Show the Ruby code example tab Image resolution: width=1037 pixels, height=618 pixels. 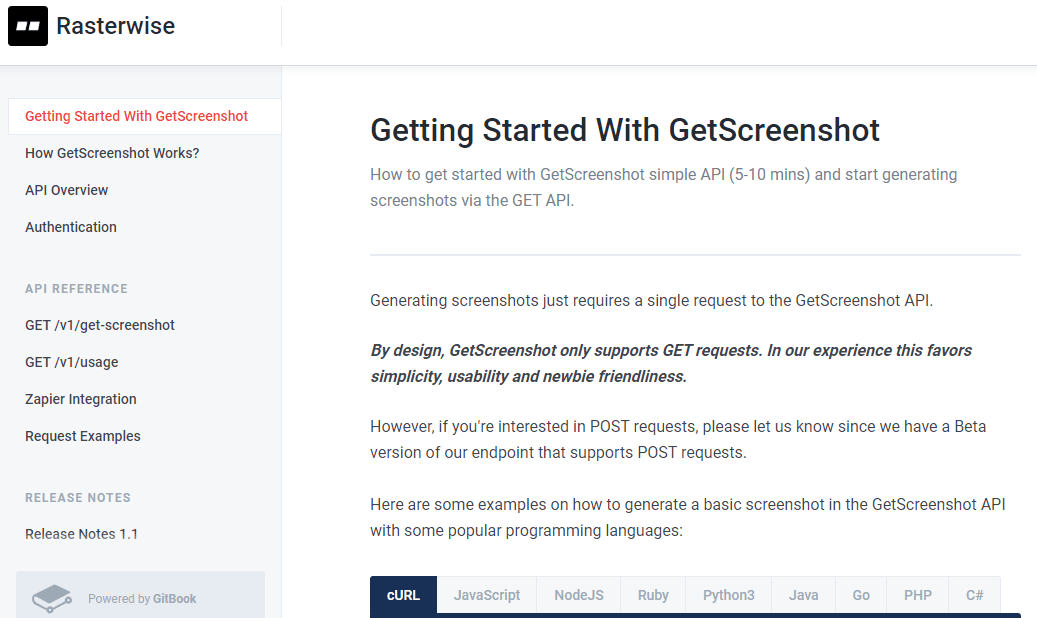coord(653,595)
